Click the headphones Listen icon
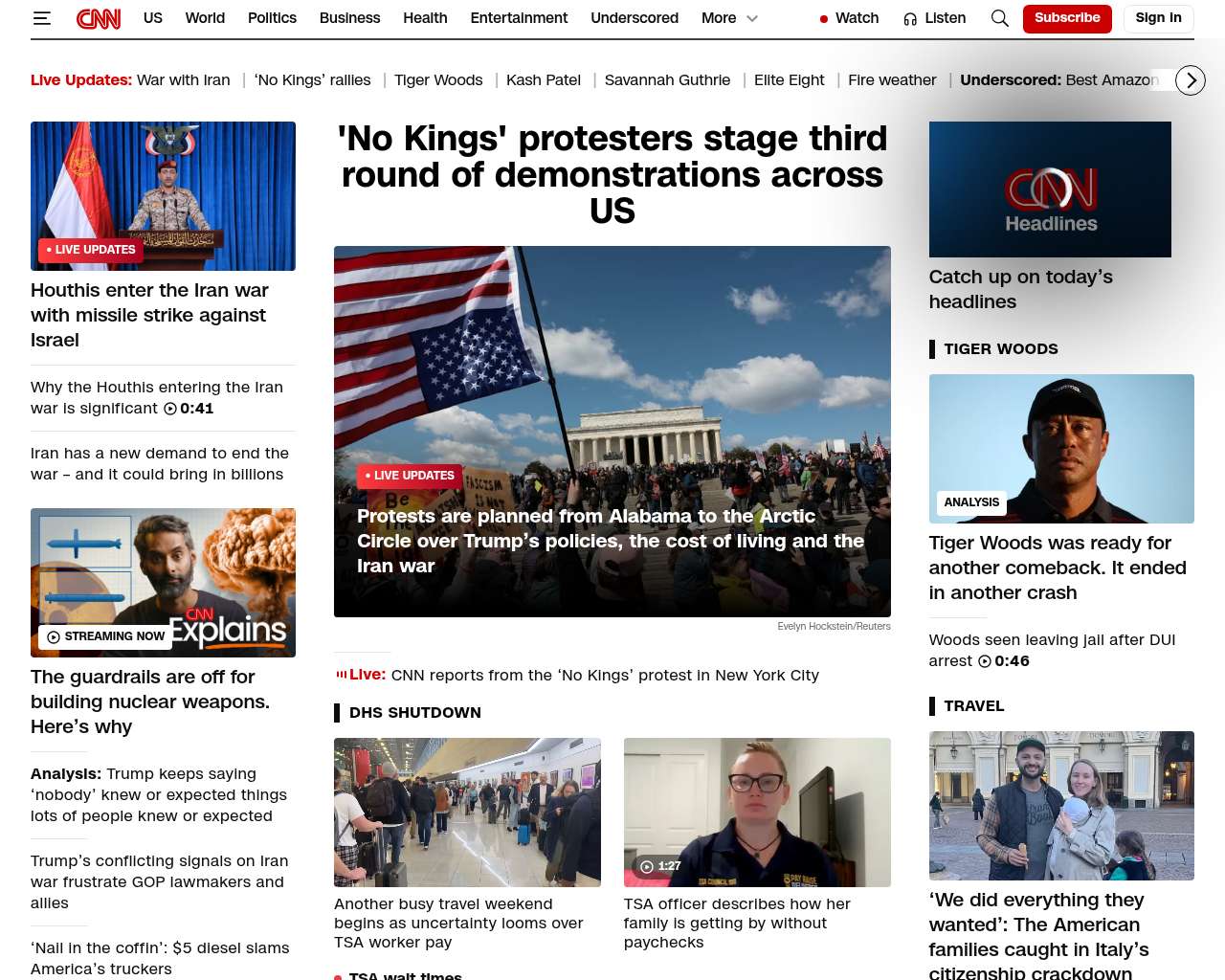The height and width of the screenshot is (980, 1225). (910, 18)
